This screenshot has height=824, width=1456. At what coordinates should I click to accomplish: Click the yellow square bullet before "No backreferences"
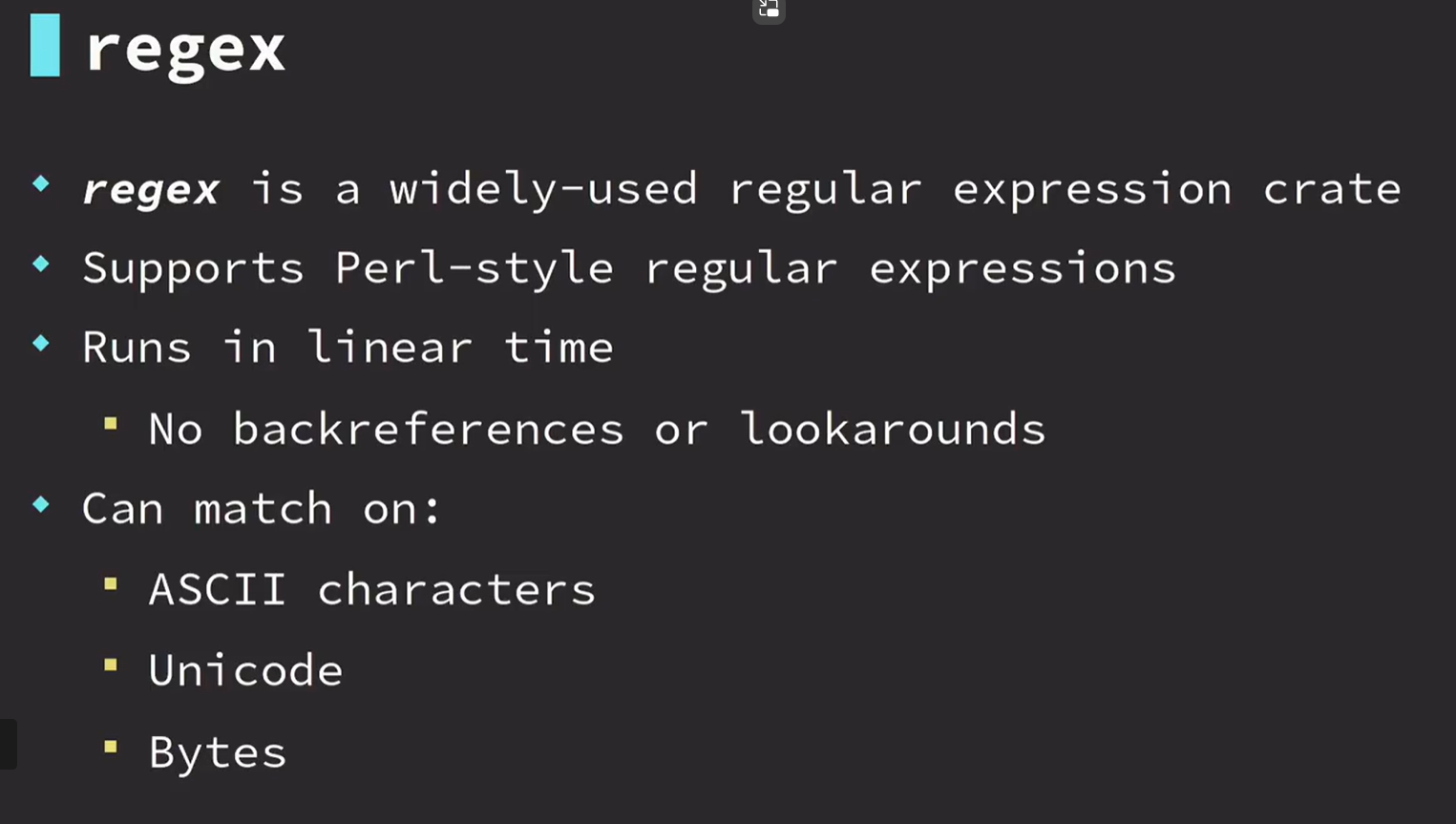[111, 423]
